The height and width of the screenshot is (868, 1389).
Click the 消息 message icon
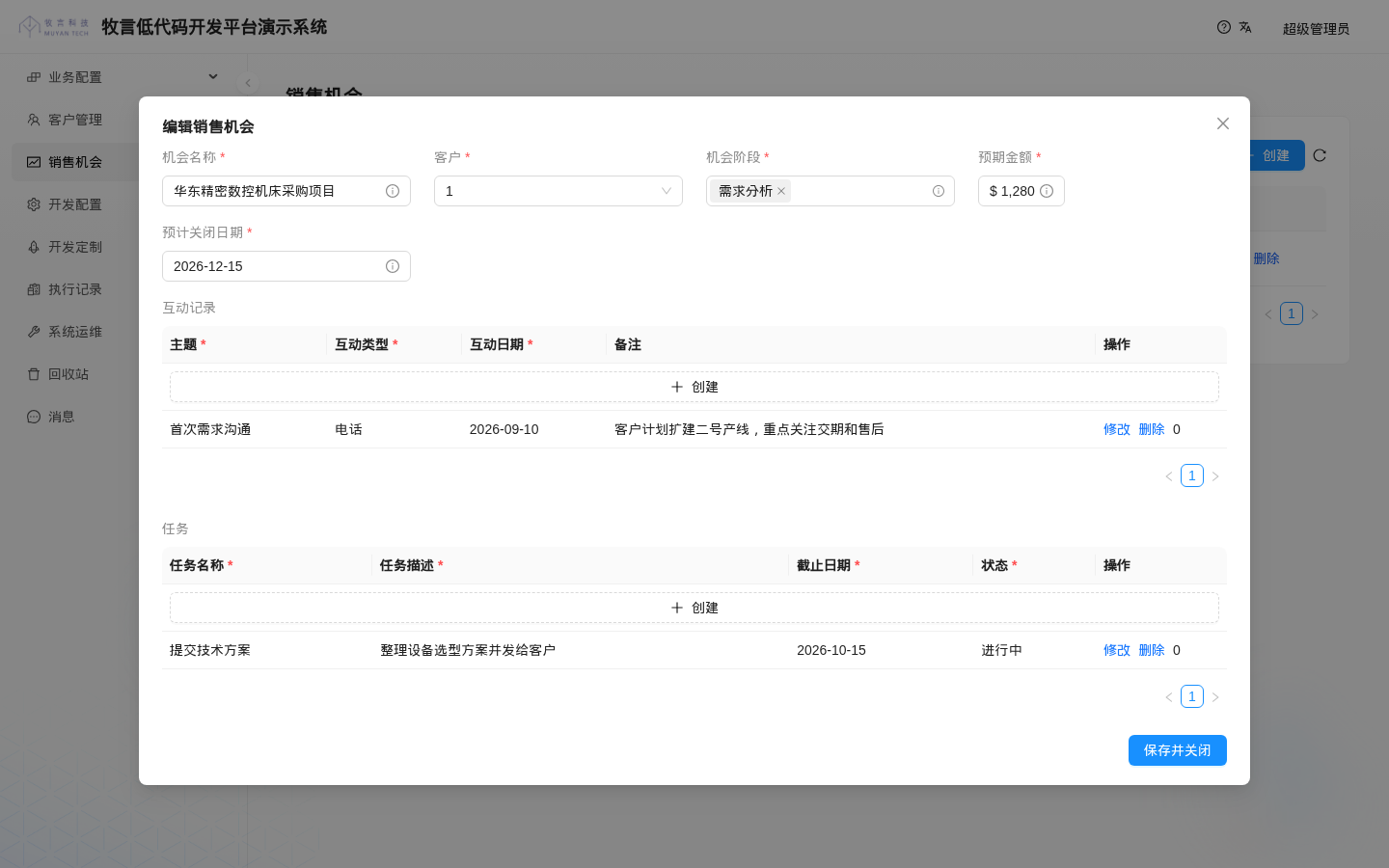[x=34, y=417]
